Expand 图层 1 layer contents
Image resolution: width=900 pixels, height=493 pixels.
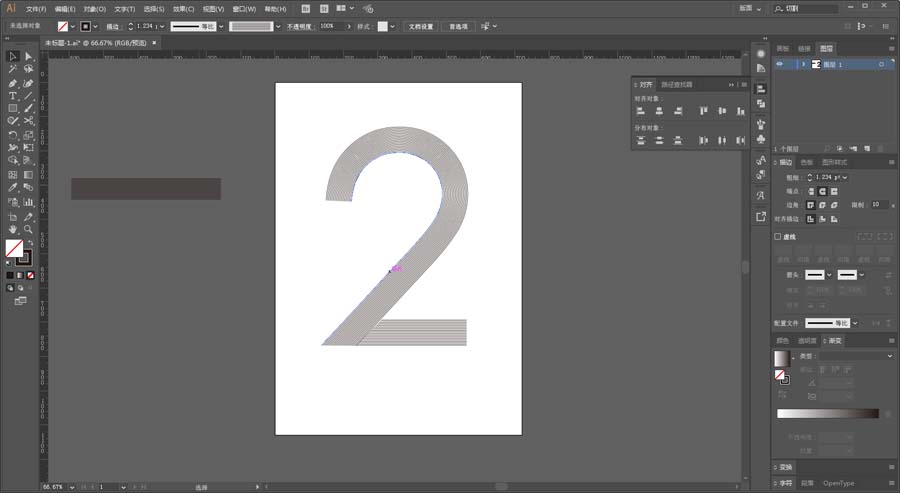pyautogui.click(x=803, y=64)
